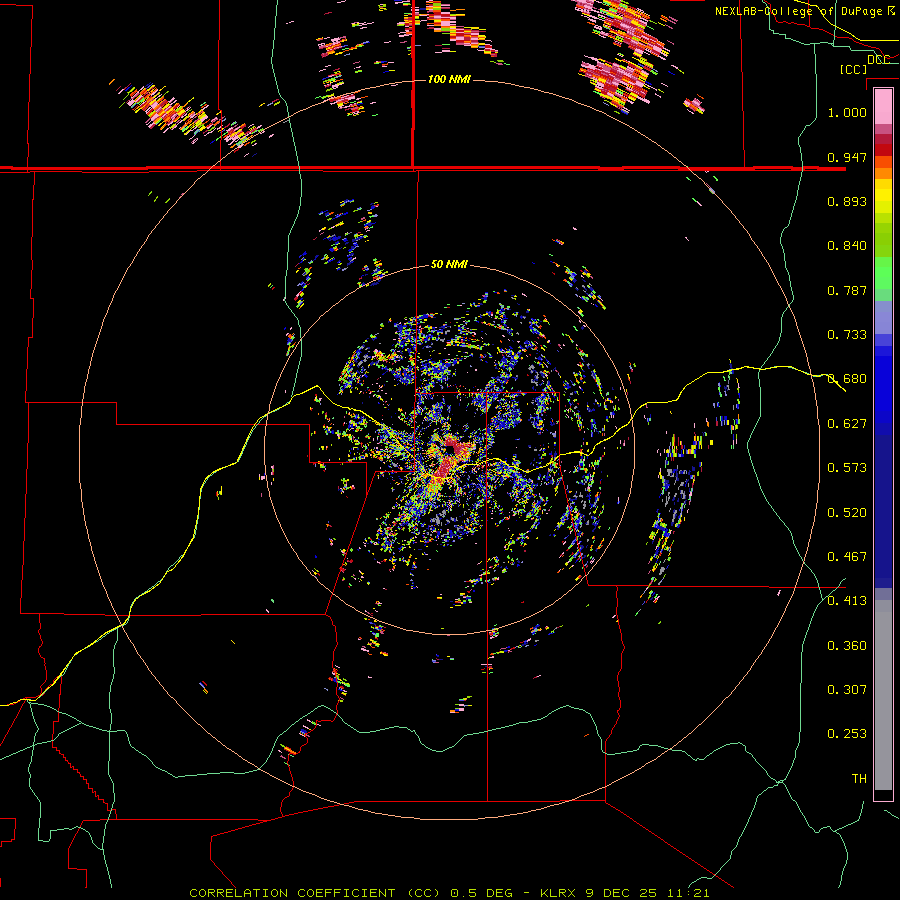Select the 1.000 value on color scale

point(847,112)
